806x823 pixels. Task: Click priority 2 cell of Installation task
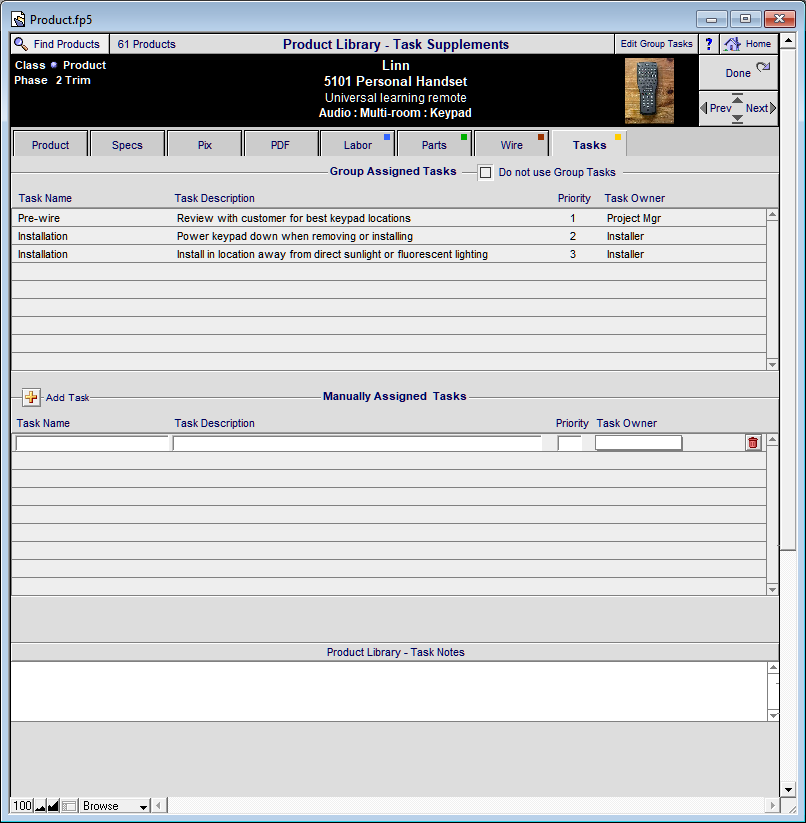pos(572,236)
